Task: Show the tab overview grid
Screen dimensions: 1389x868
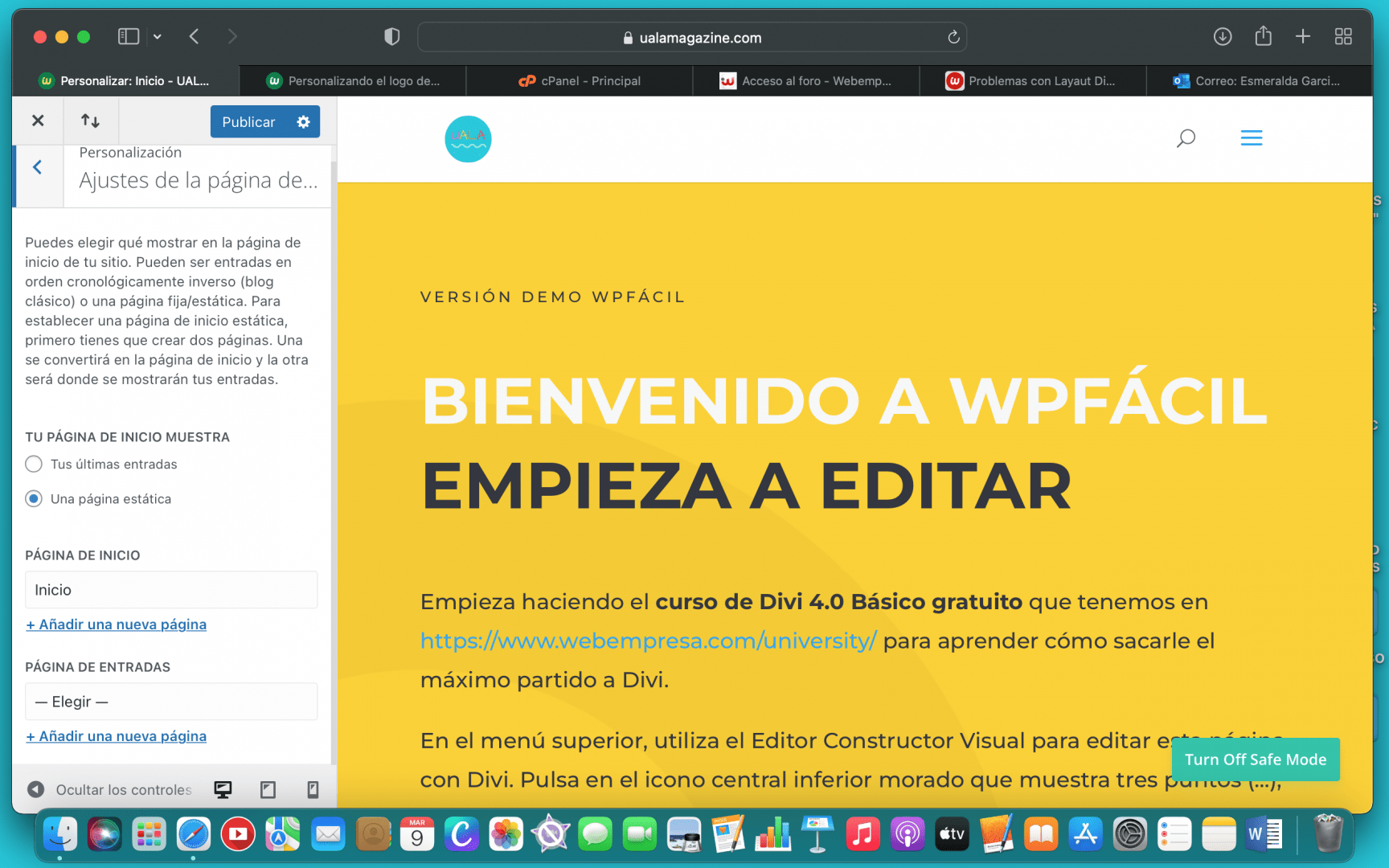Action: pos(1343,36)
